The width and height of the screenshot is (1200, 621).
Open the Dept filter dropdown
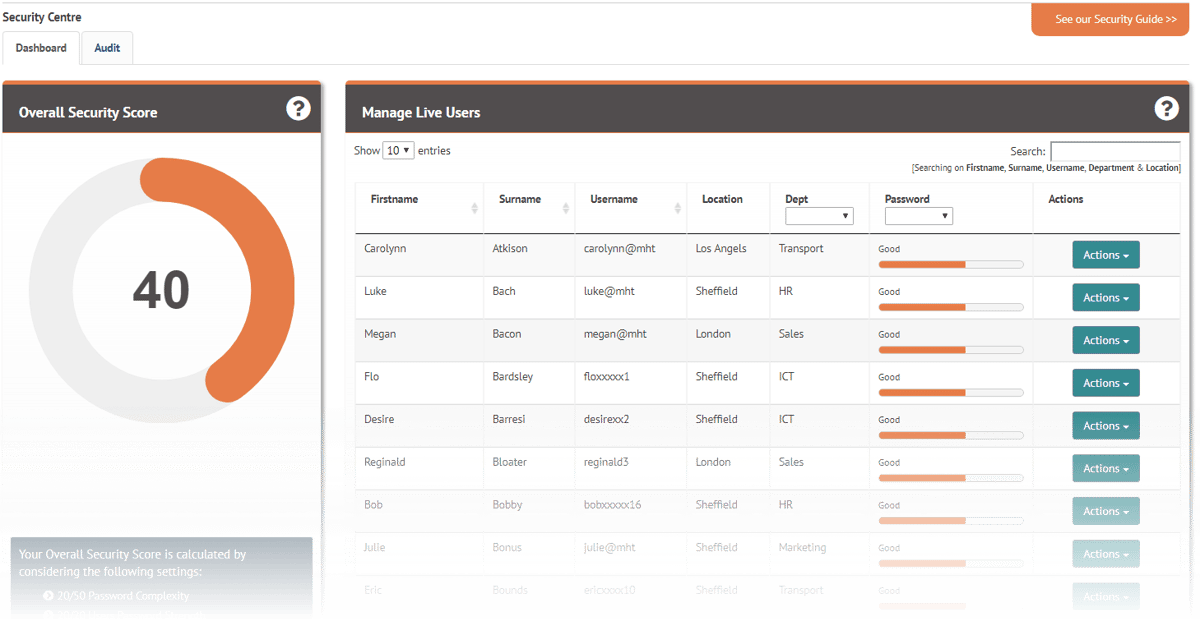pos(819,216)
